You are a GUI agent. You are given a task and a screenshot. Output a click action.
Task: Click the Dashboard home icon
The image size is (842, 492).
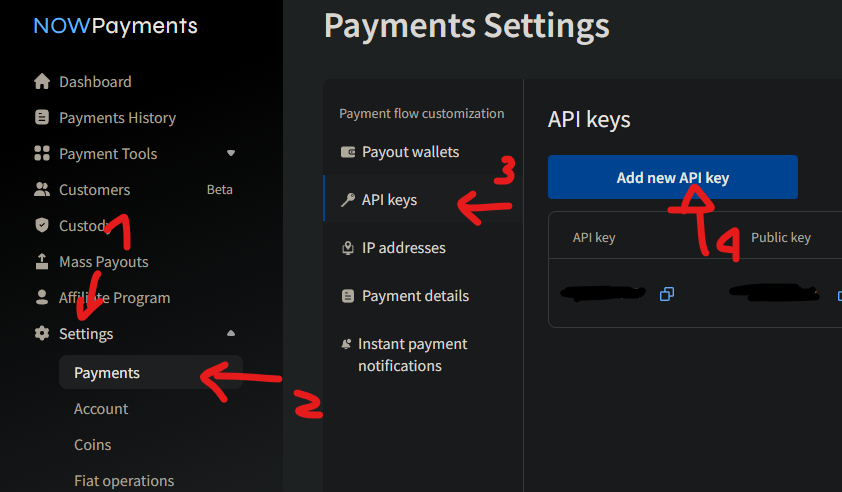point(41,81)
